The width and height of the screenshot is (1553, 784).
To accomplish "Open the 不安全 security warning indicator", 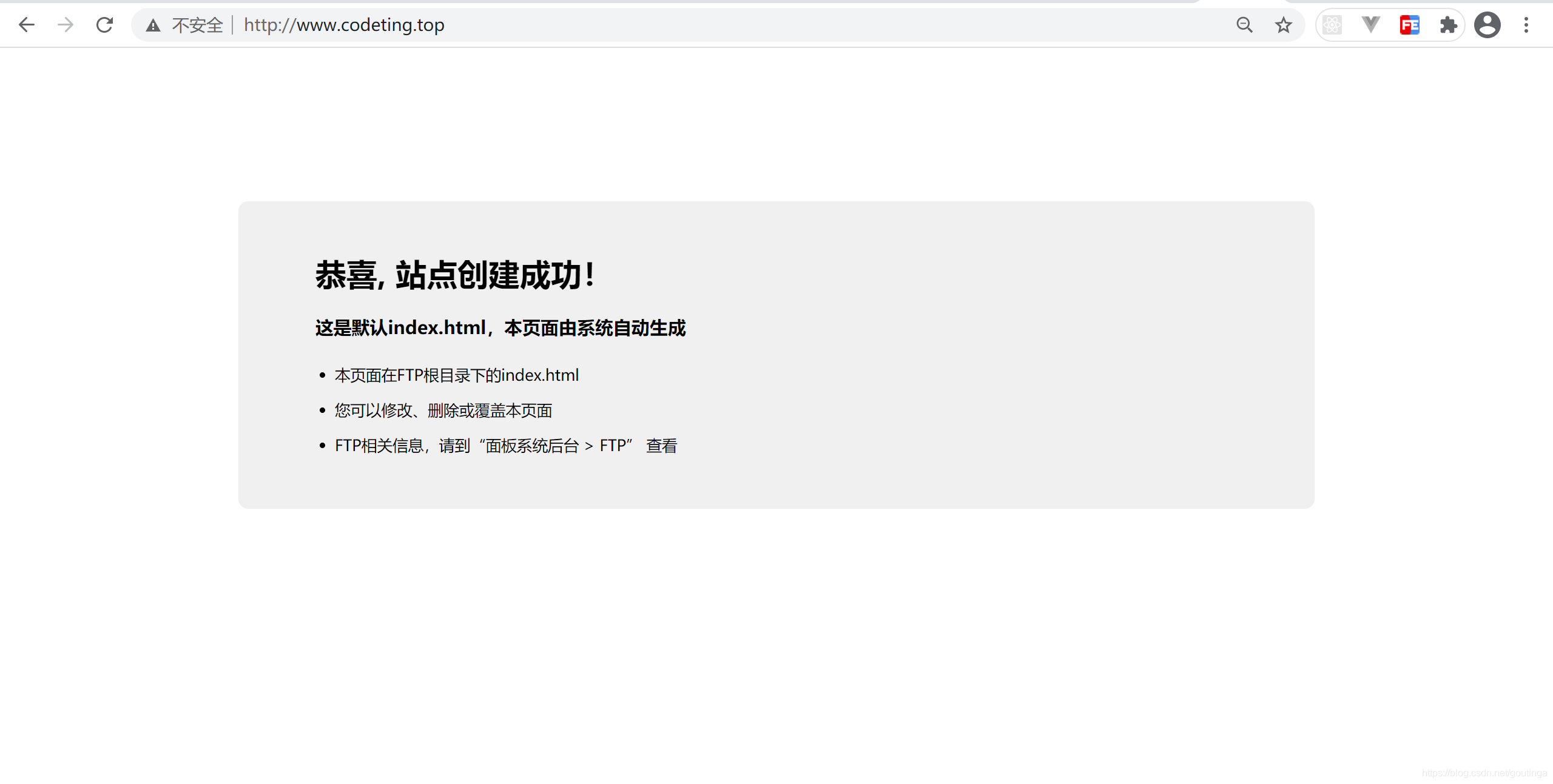I will [x=184, y=25].
